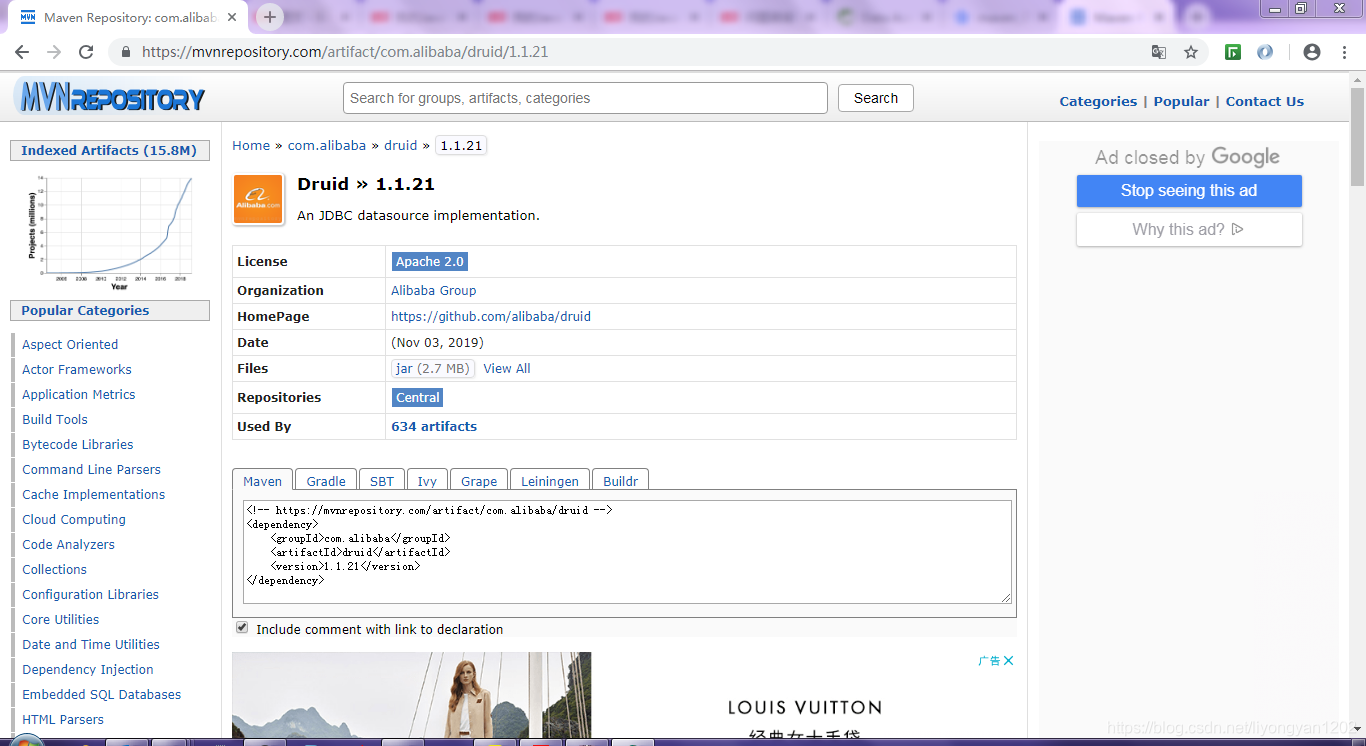Open Bytecode Libraries category

(x=78, y=444)
